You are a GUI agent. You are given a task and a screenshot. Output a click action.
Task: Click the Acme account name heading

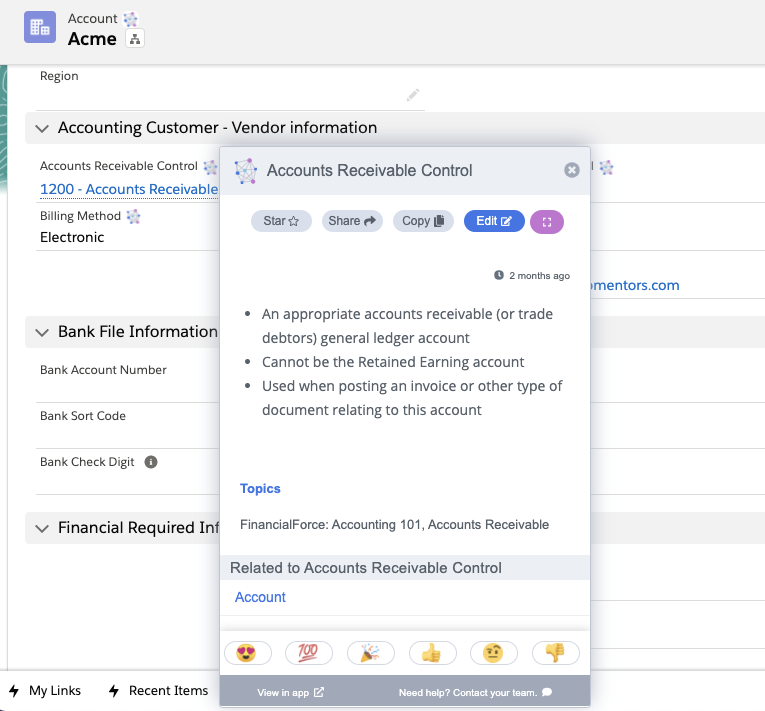point(92,39)
